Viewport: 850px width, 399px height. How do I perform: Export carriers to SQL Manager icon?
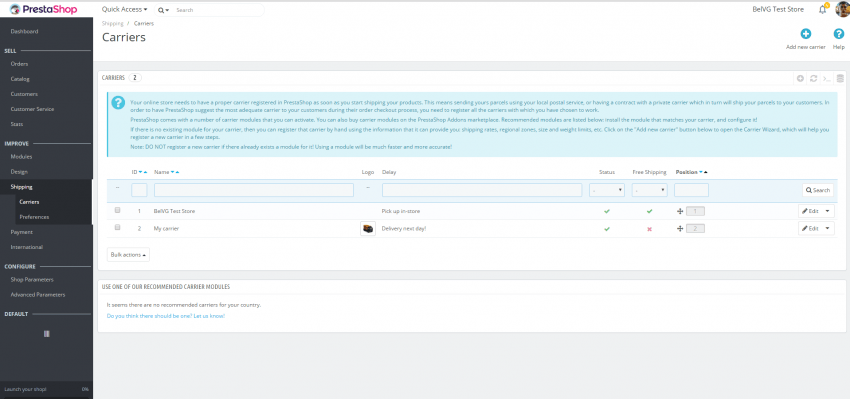coord(840,79)
